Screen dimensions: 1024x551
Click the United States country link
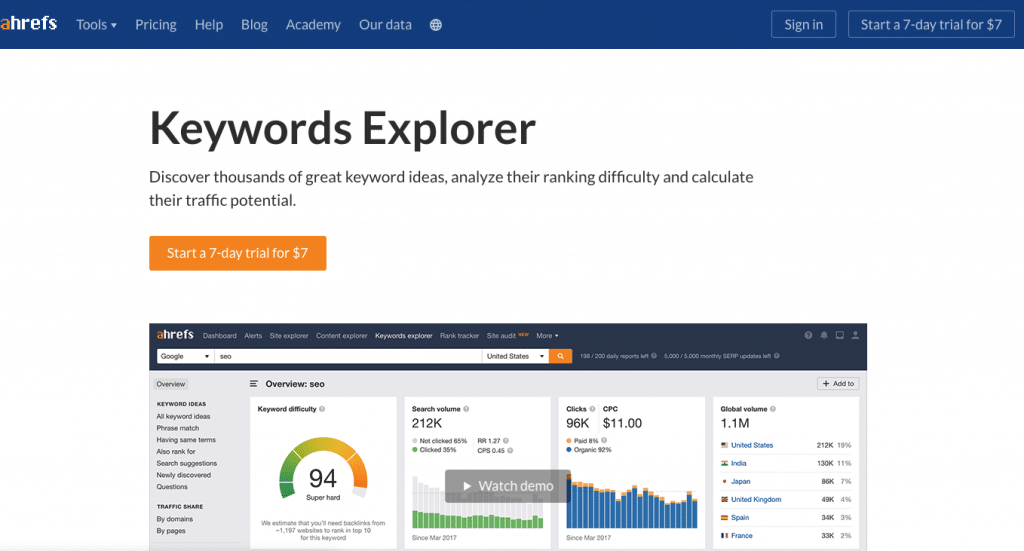click(x=752, y=445)
